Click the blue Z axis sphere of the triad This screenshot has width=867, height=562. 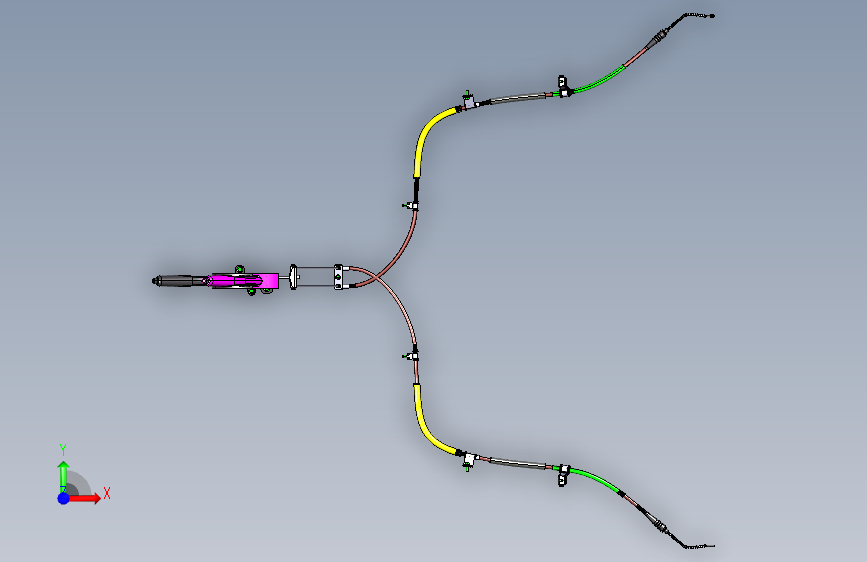64,498
